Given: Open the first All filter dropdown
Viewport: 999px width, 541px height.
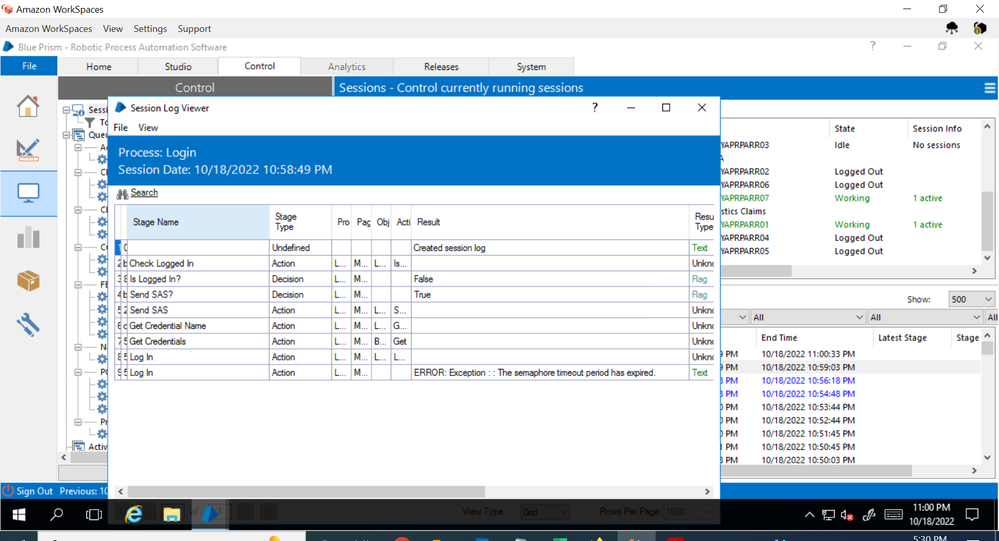Looking at the screenshot, I should pyautogui.click(x=803, y=317).
